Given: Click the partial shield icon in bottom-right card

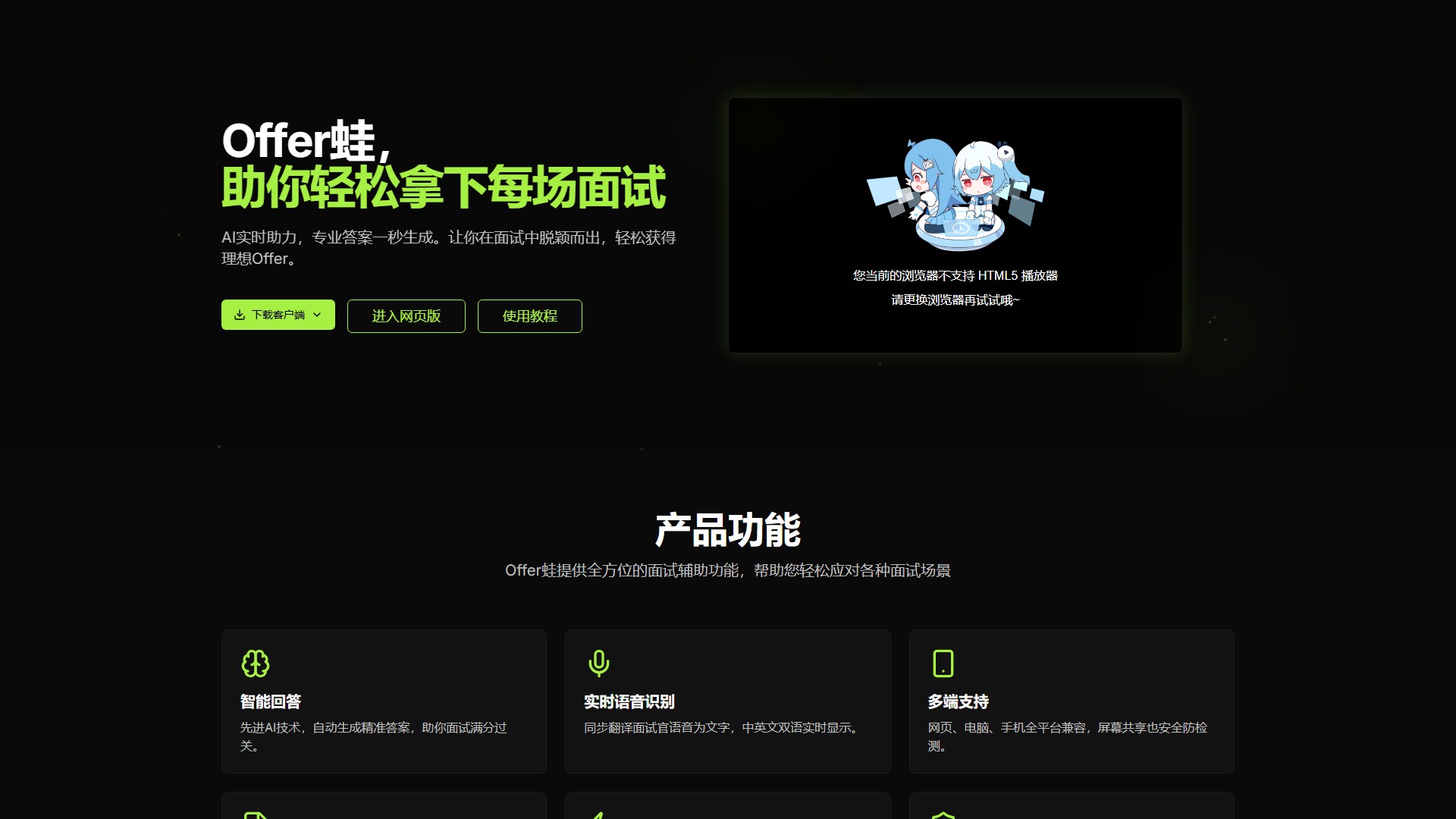Looking at the screenshot, I should click(943, 815).
